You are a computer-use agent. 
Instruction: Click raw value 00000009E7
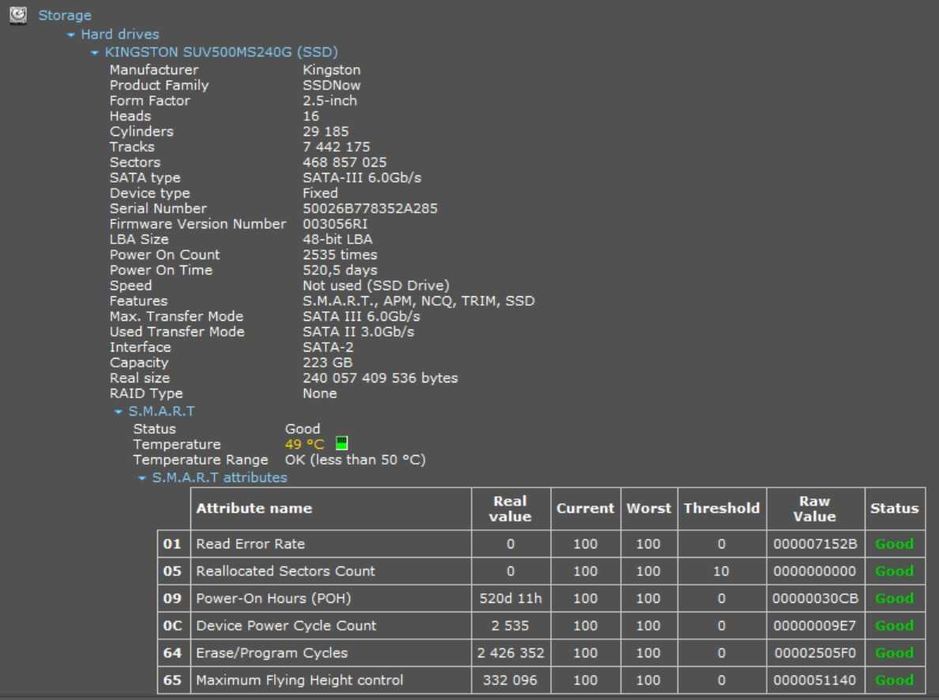tap(815, 626)
